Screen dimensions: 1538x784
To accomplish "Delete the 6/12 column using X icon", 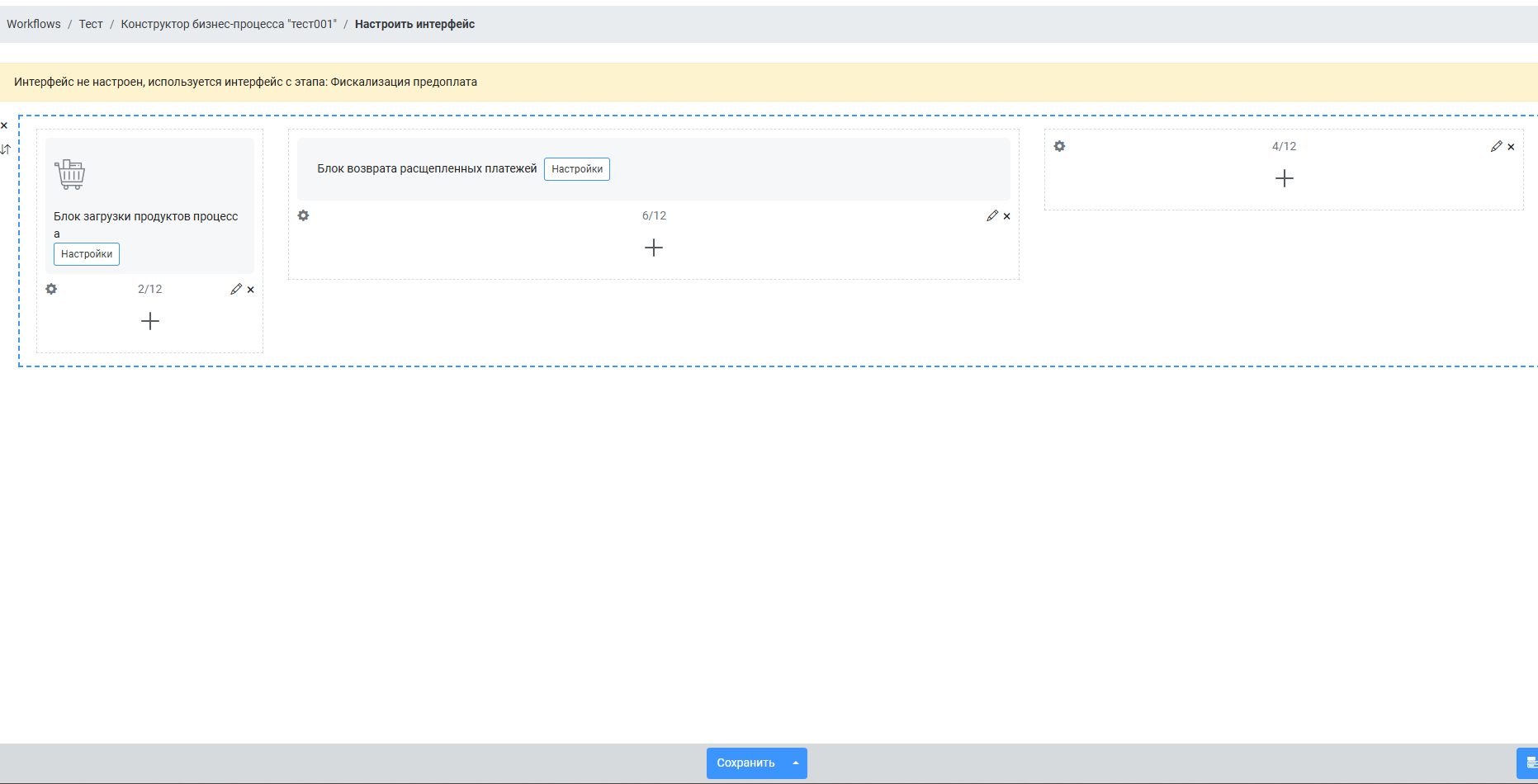I will [1007, 216].
